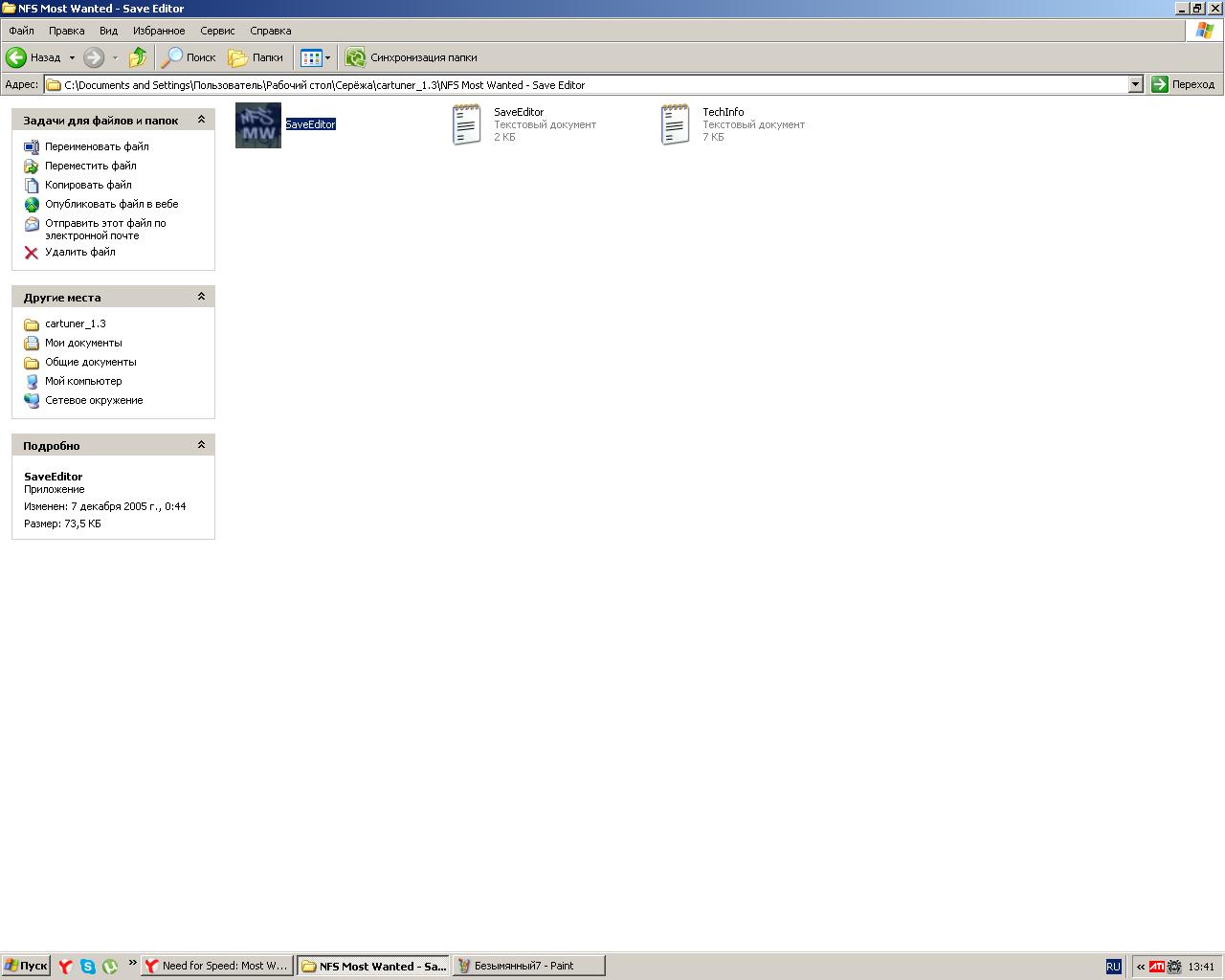Click inside the address bar path
The width and height of the screenshot is (1225, 980).
[x=587, y=84]
